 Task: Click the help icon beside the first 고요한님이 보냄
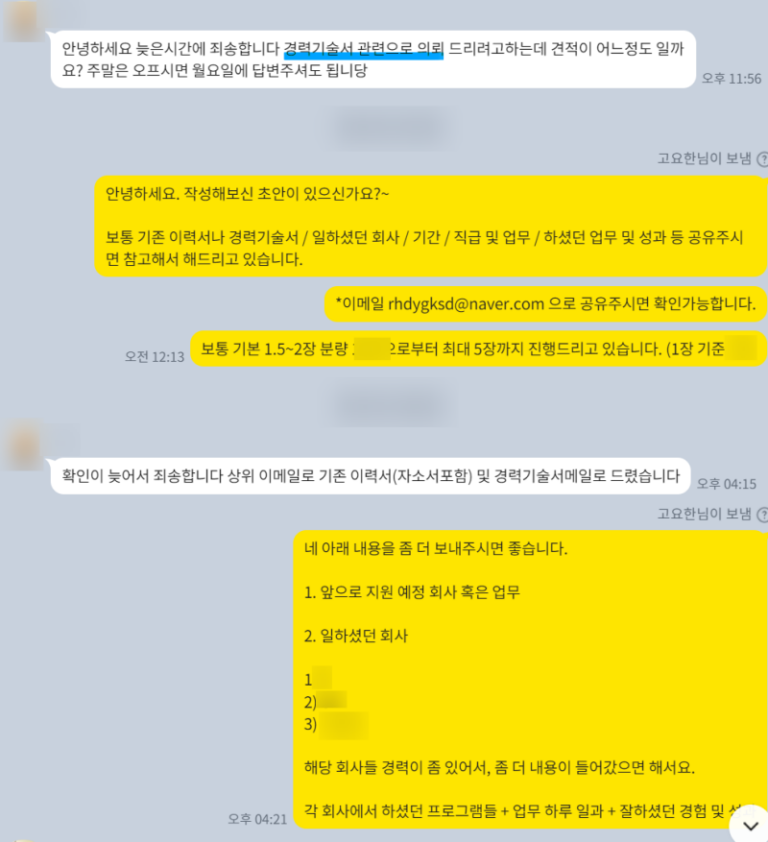[762, 159]
